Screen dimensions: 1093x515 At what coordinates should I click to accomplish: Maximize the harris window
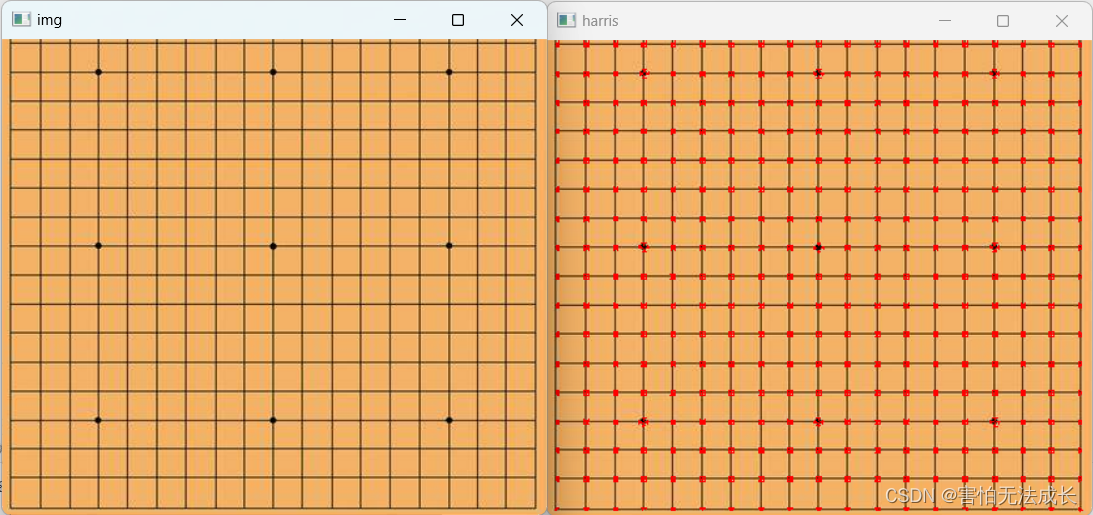click(1003, 21)
